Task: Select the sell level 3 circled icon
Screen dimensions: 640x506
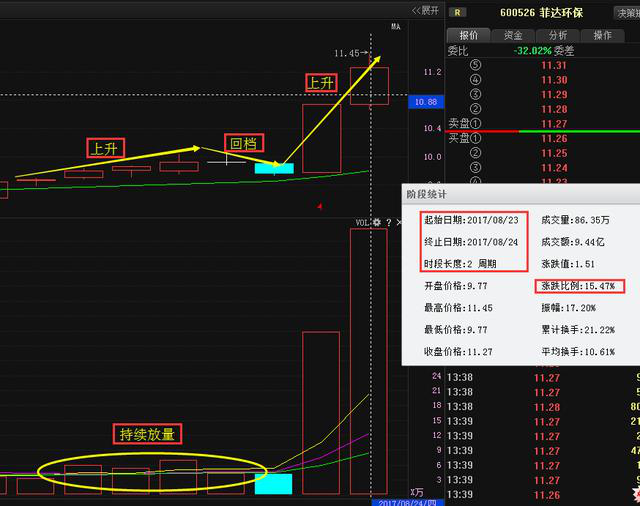Action: pyautogui.click(x=477, y=95)
